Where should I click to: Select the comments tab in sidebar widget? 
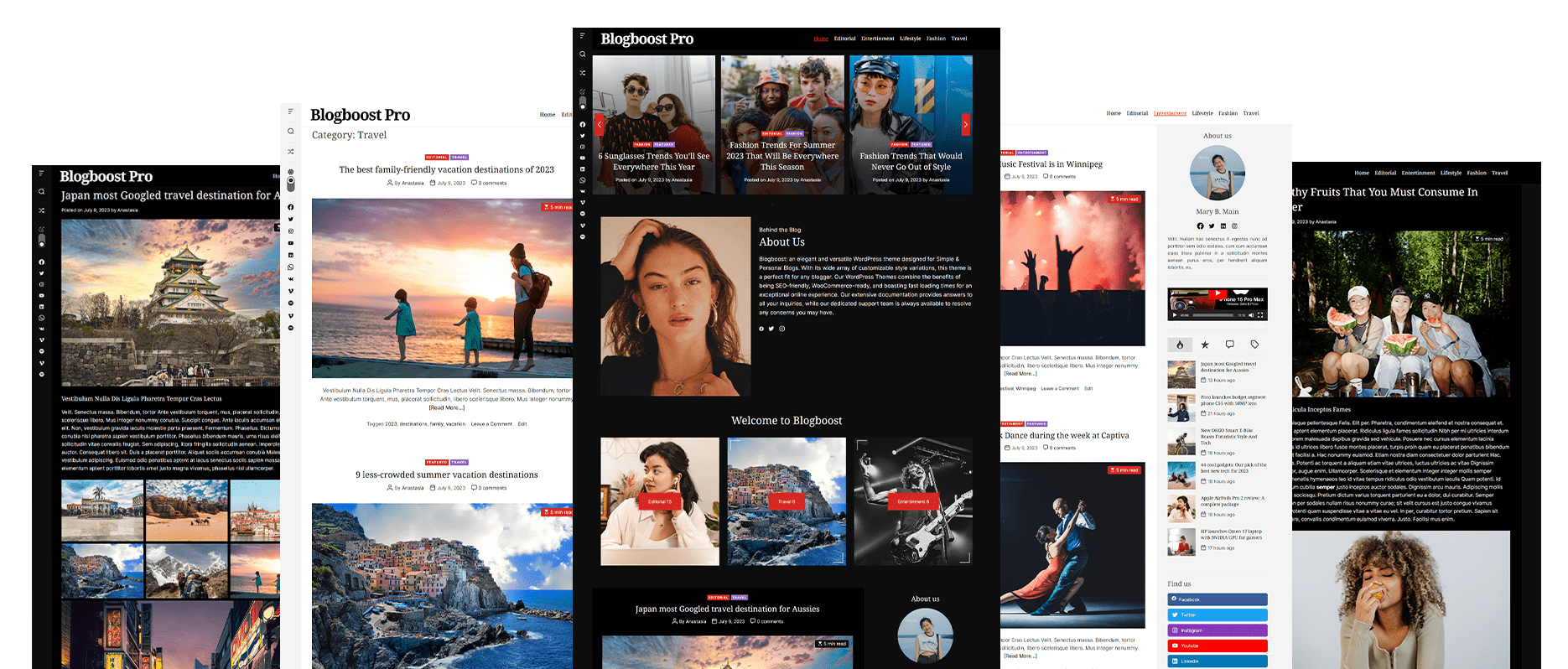(x=1230, y=345)
